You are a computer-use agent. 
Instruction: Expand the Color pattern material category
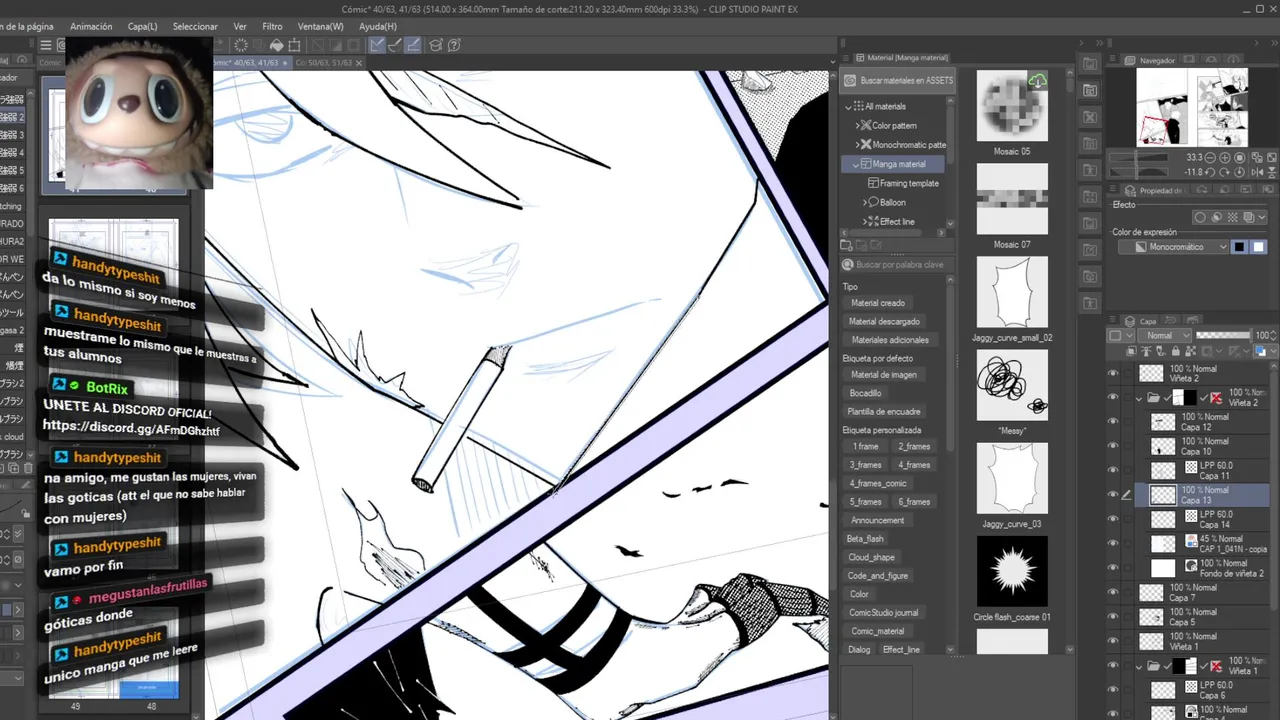pyautogui.click(x=857, y=125)
